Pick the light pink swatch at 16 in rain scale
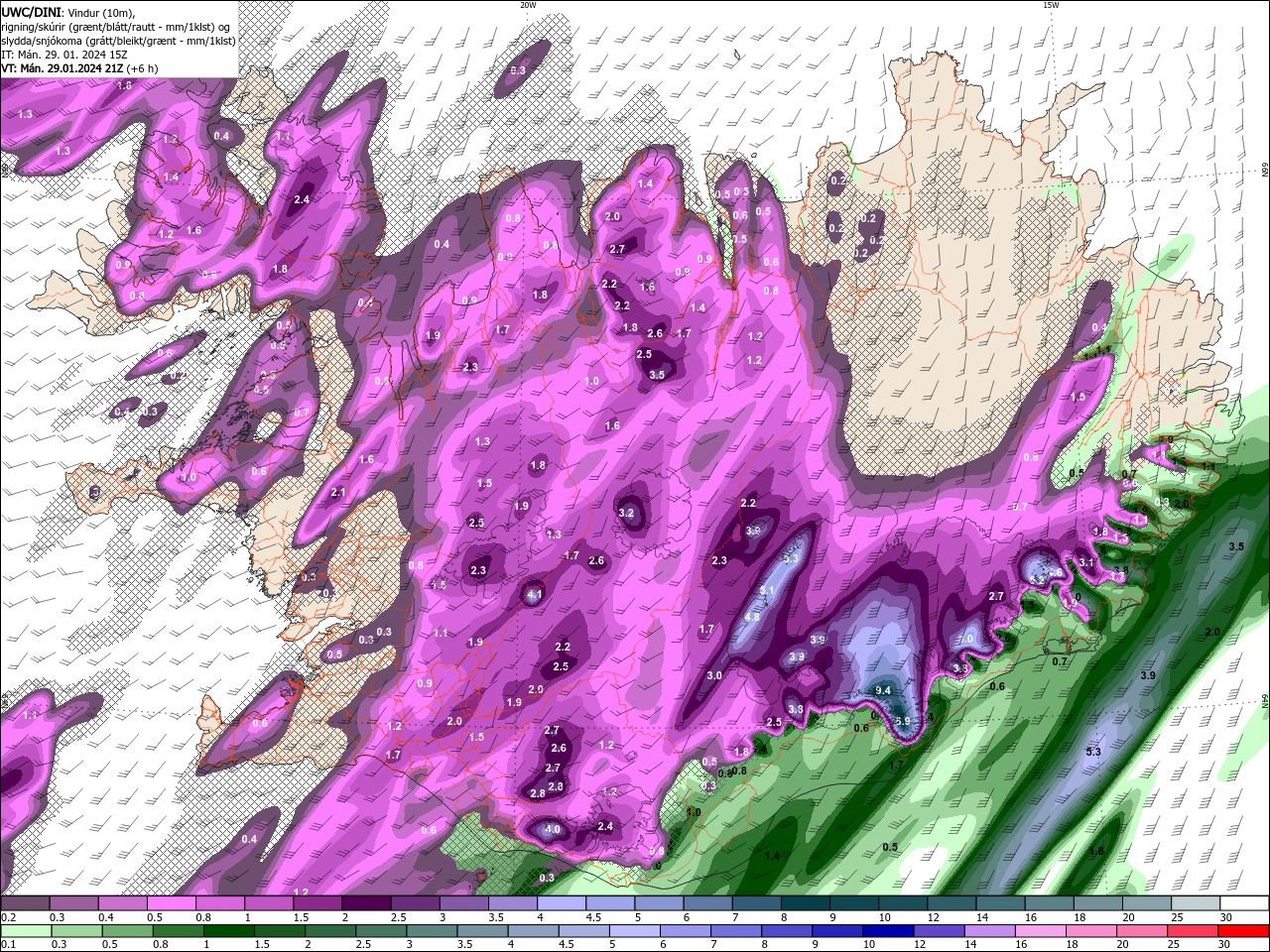The width and height of the screenshot is (1270, 952). 1041,930
